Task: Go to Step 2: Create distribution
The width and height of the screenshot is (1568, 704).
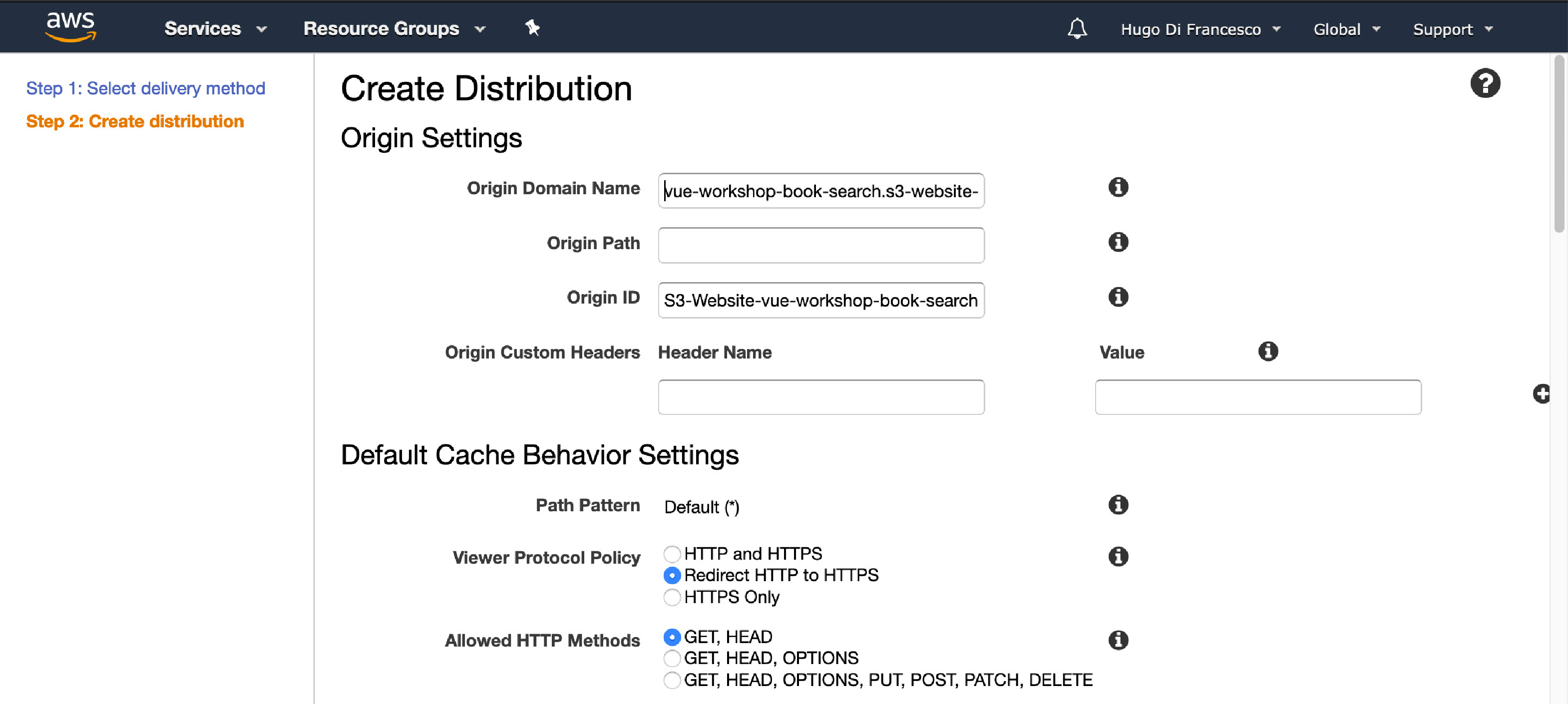Action: tap(134, 121)
